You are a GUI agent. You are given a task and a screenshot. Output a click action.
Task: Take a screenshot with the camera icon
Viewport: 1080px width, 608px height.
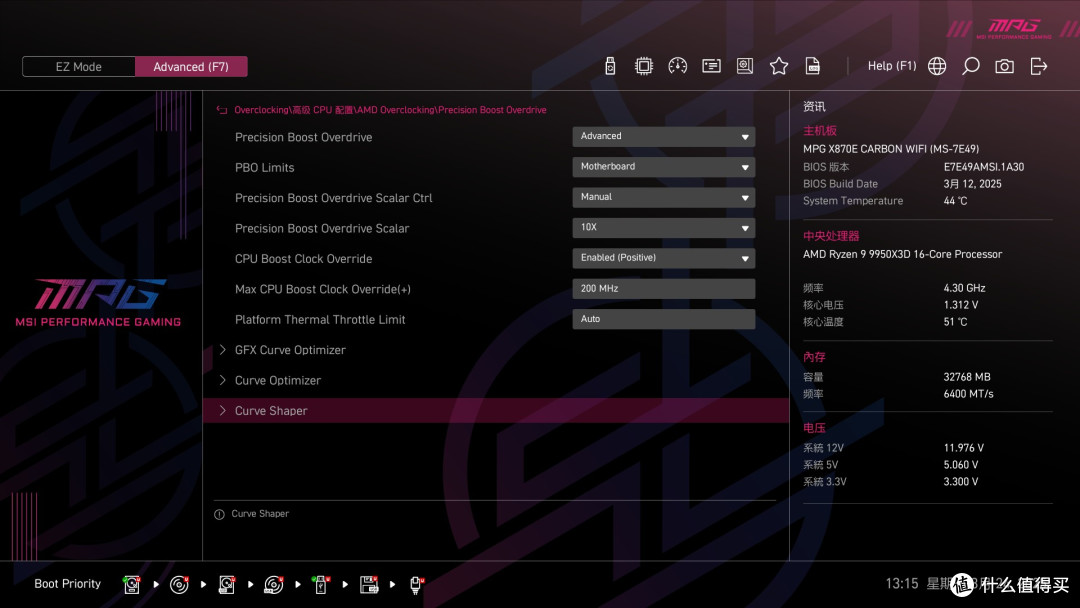click(1004, 66)
